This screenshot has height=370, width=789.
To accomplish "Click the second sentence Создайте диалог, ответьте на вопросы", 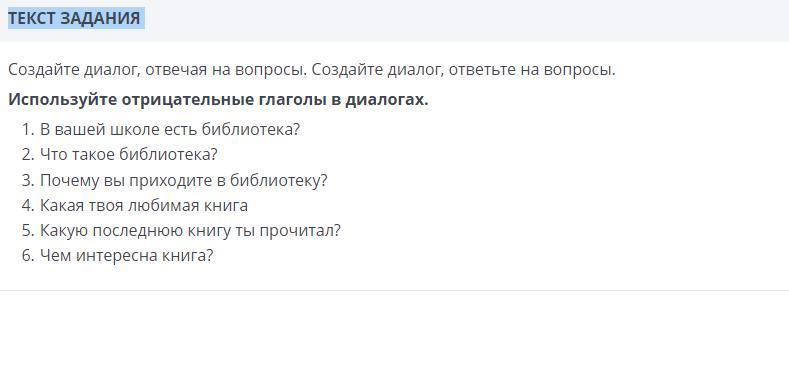I will [463, 70].
